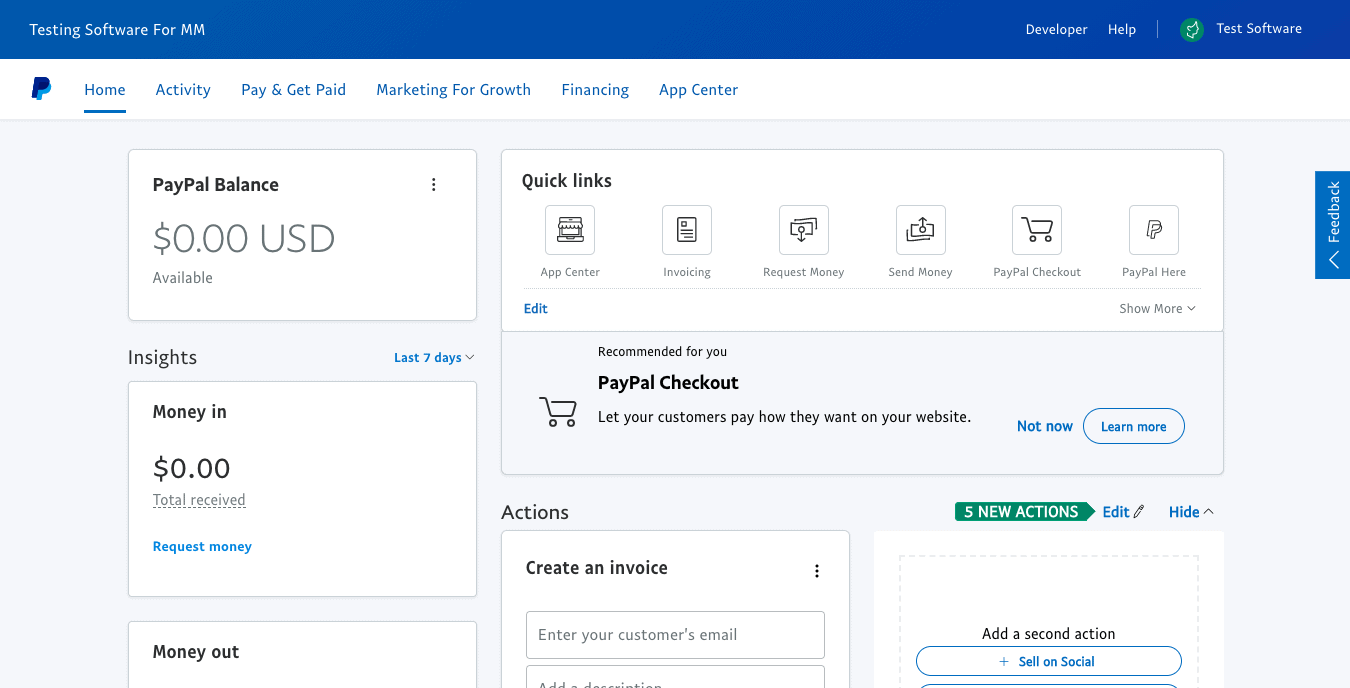The image size is (1350, 688).
Task: Click the Send Money icon
Action: pos(920,229)
